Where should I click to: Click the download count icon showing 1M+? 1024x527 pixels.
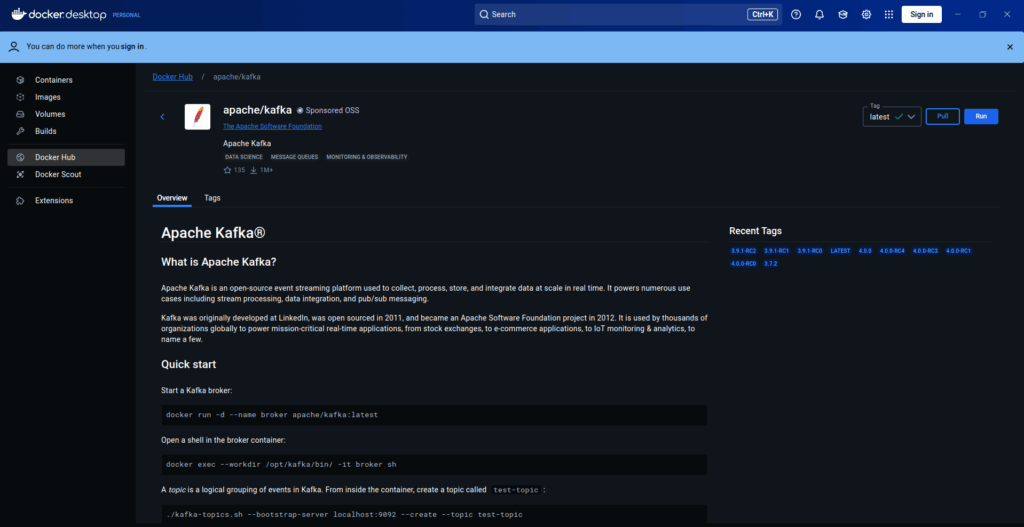tap(253, 170)
